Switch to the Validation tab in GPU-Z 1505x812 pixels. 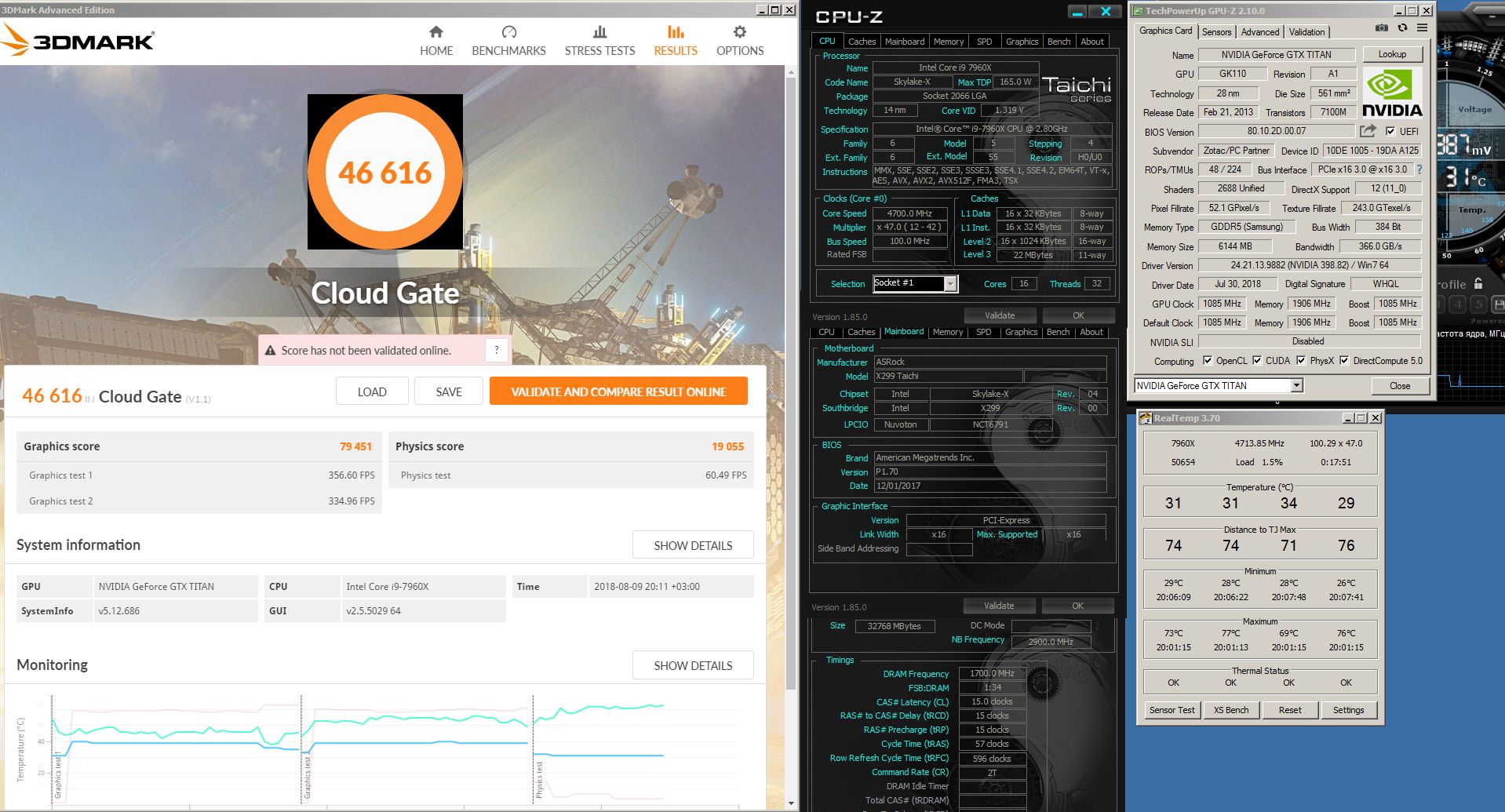(x=1307, y=32)
